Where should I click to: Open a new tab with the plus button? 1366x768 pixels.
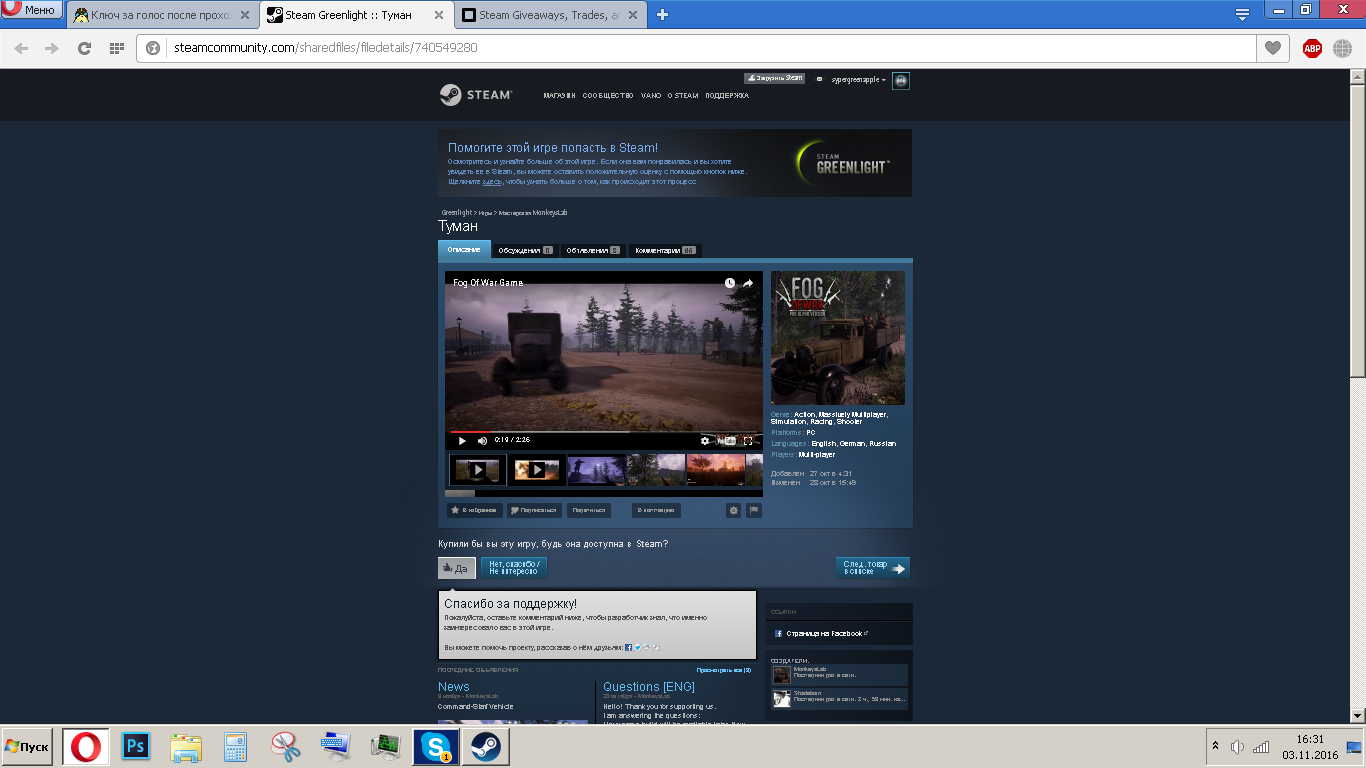click(662, 15)
